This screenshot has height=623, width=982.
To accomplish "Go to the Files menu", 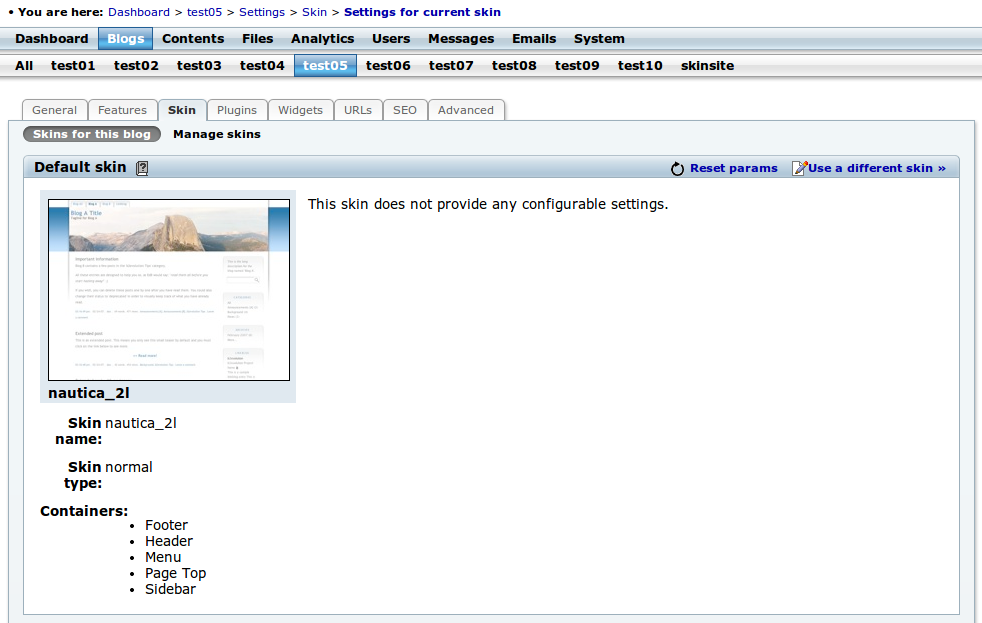I will tap(257, 39).
